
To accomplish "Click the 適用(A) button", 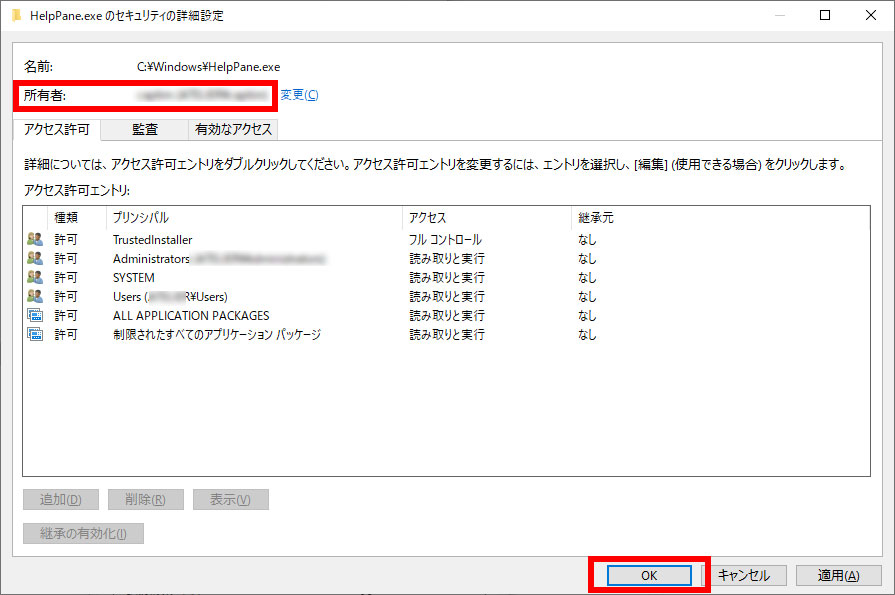I will tap(838, 576).
